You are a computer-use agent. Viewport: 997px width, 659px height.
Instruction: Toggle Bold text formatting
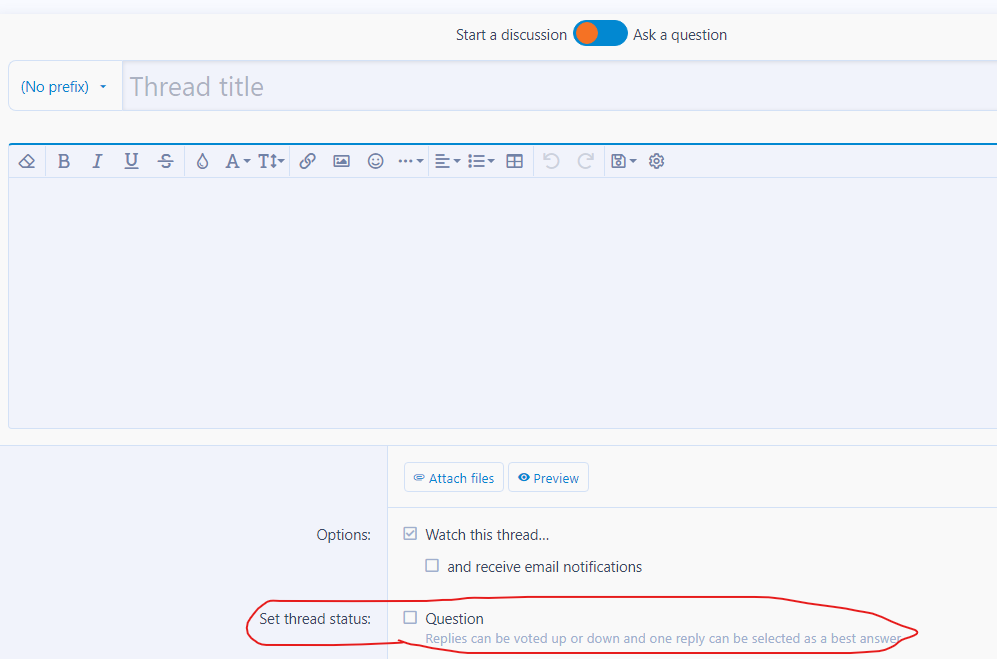click(64, 162)
